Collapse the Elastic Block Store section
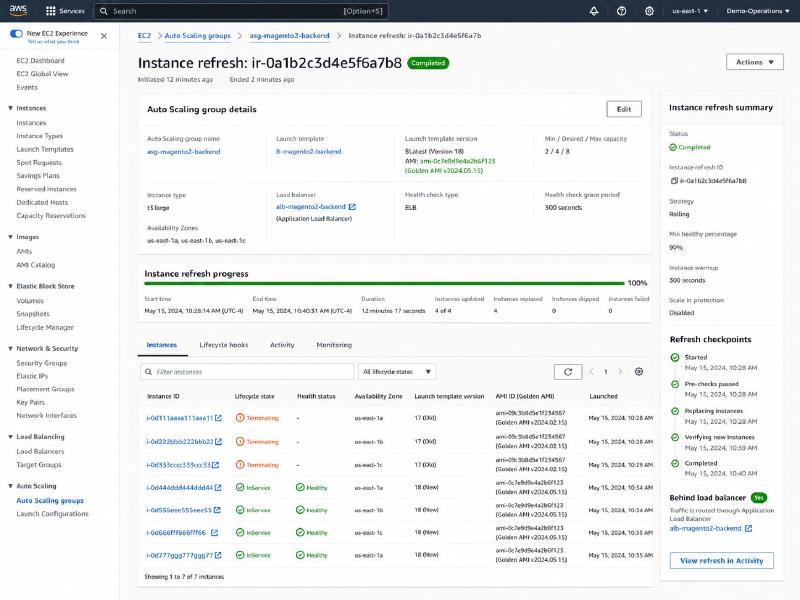 click(x=10, y=286)
